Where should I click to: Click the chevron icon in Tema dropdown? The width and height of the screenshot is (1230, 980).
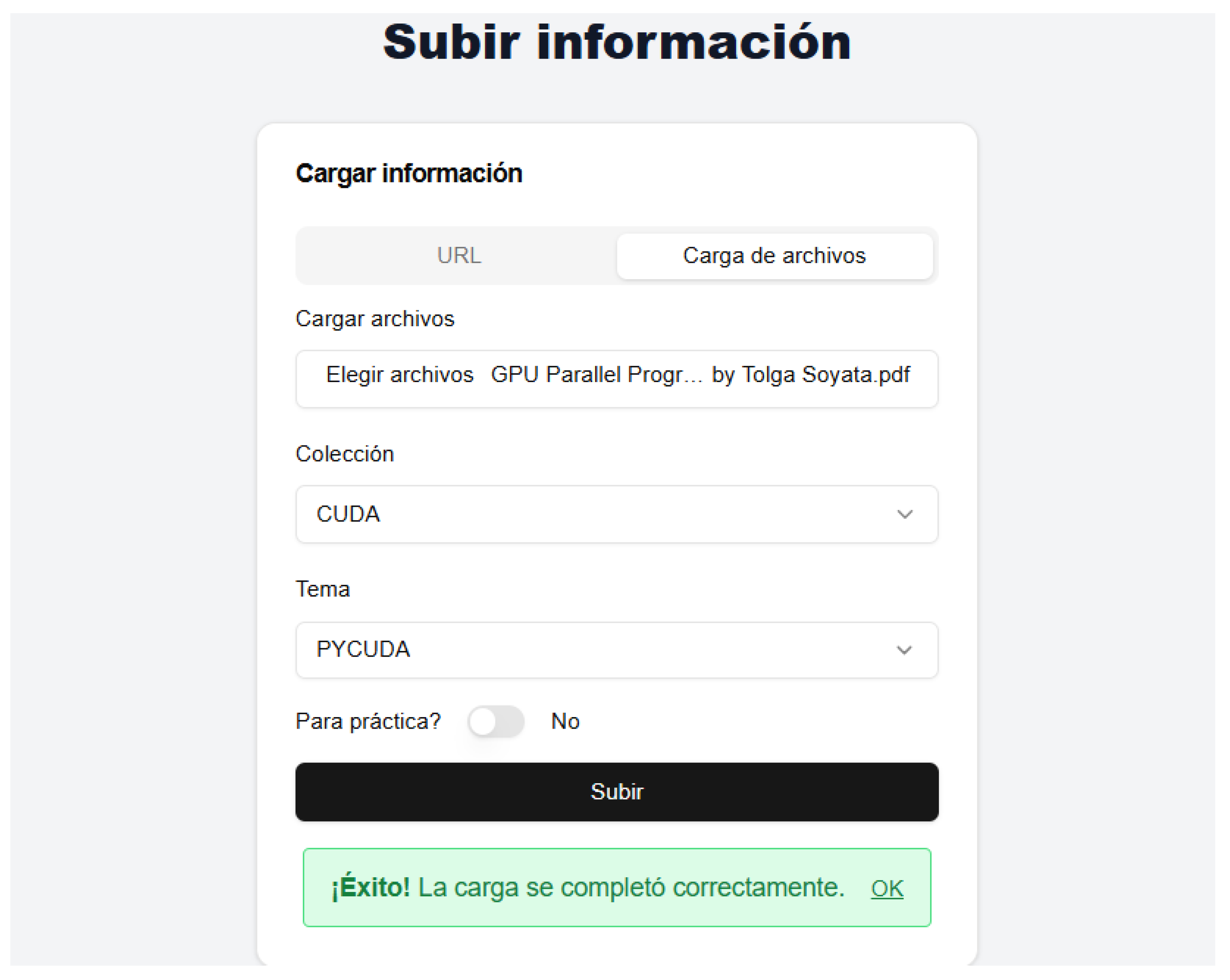coord(904,650)
